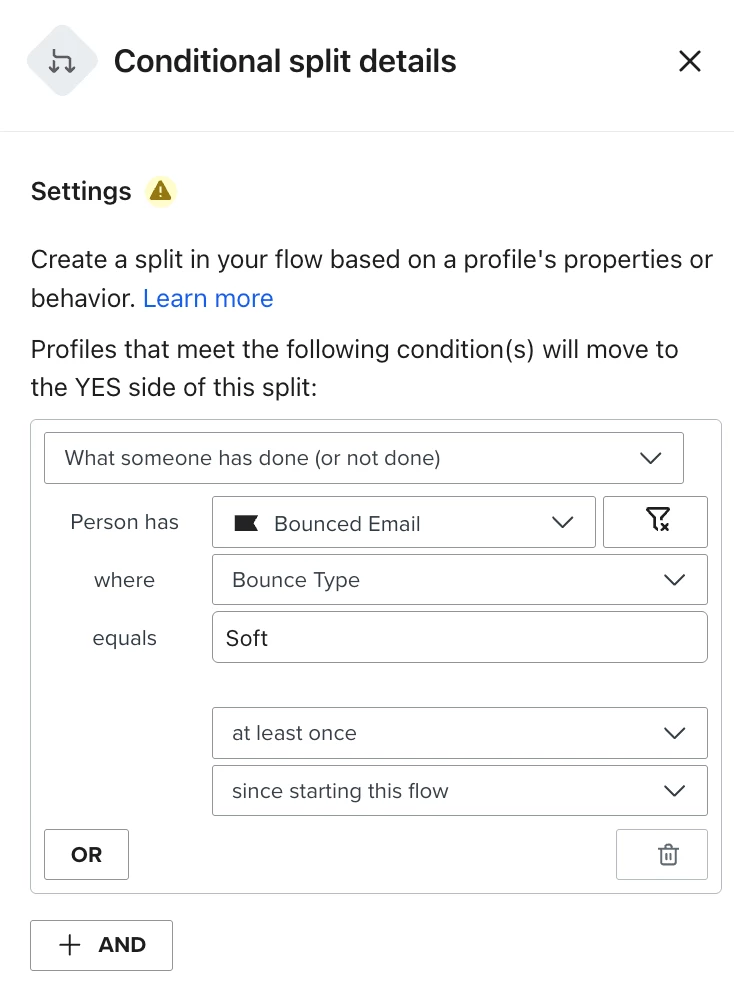Click the yellow warning icon beside Settings
The image size is (734, 988).
(x=161, y=191)
